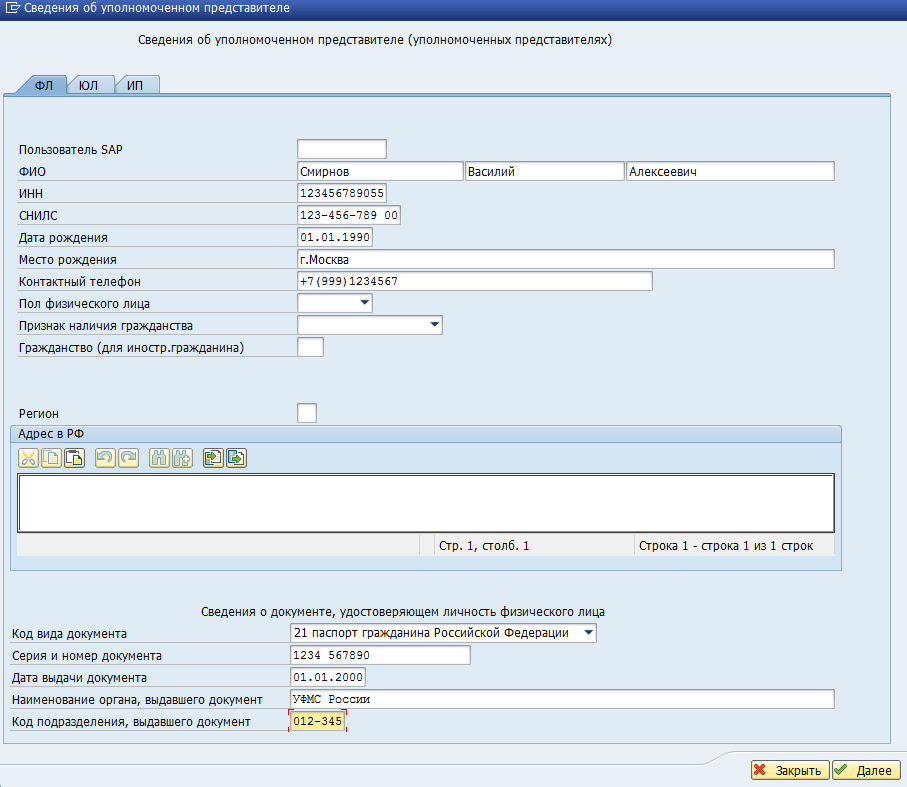Screen dimensions: 907x787
Task: Click the Load local file icon
Action: [x=213, y=458]
